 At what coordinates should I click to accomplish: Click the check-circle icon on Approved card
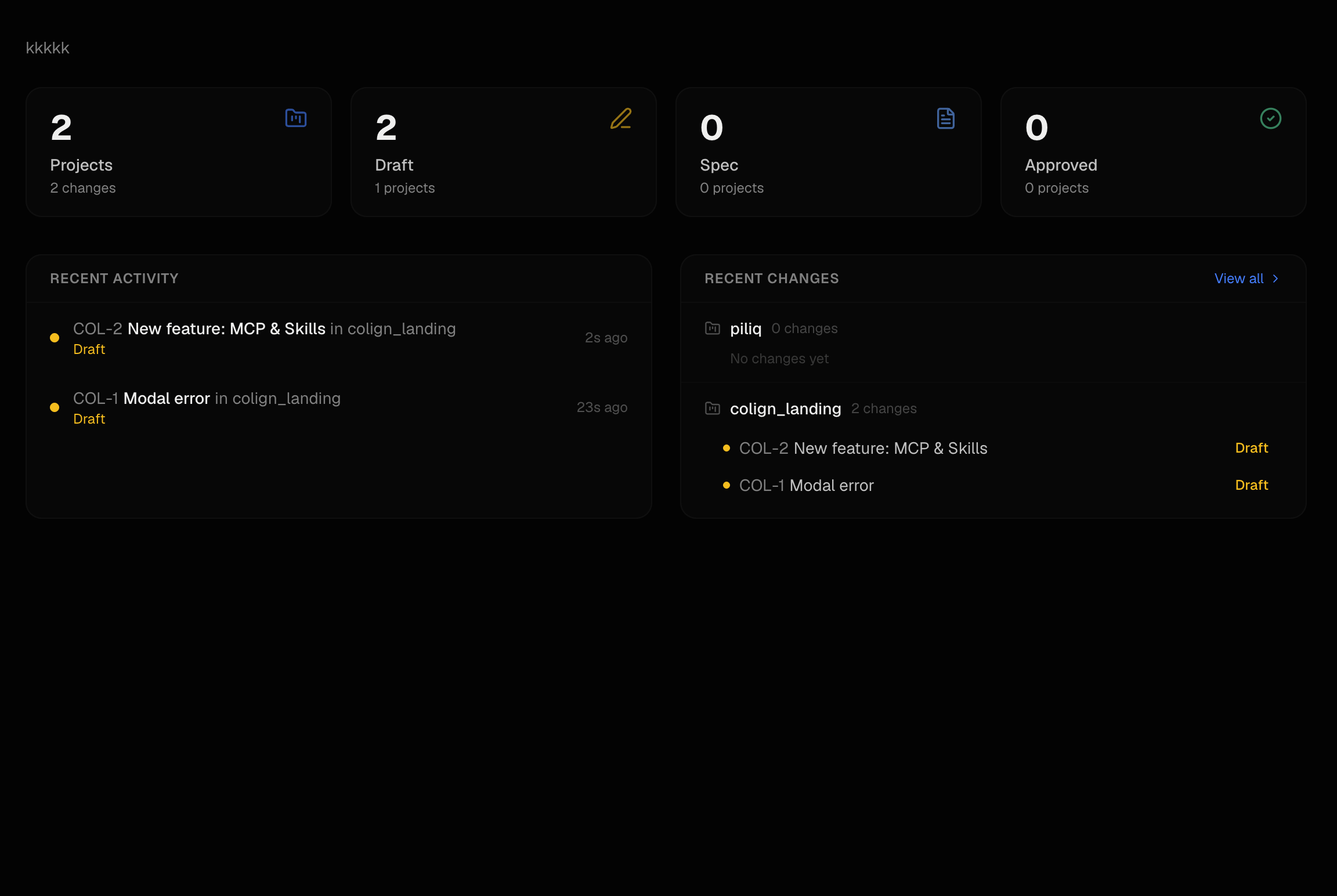(x=1271, y=118)
